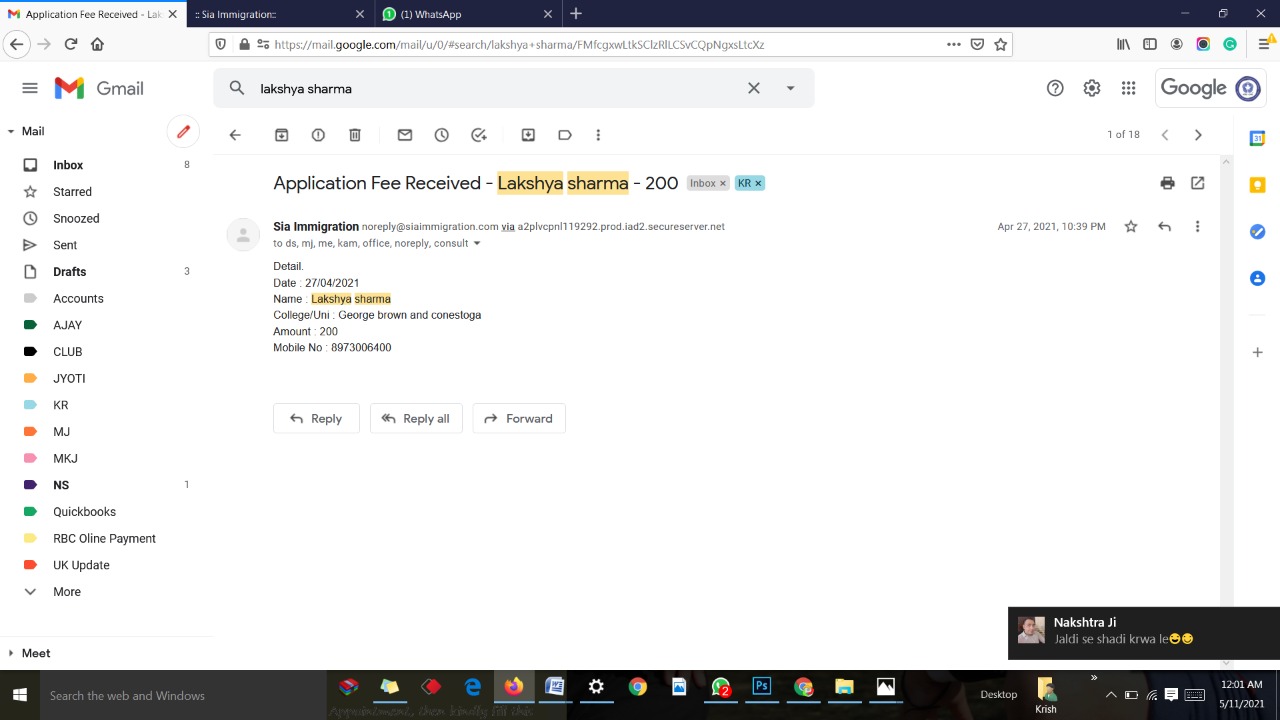Open the Gmail main menu hamburger

[x=30, y=88]
